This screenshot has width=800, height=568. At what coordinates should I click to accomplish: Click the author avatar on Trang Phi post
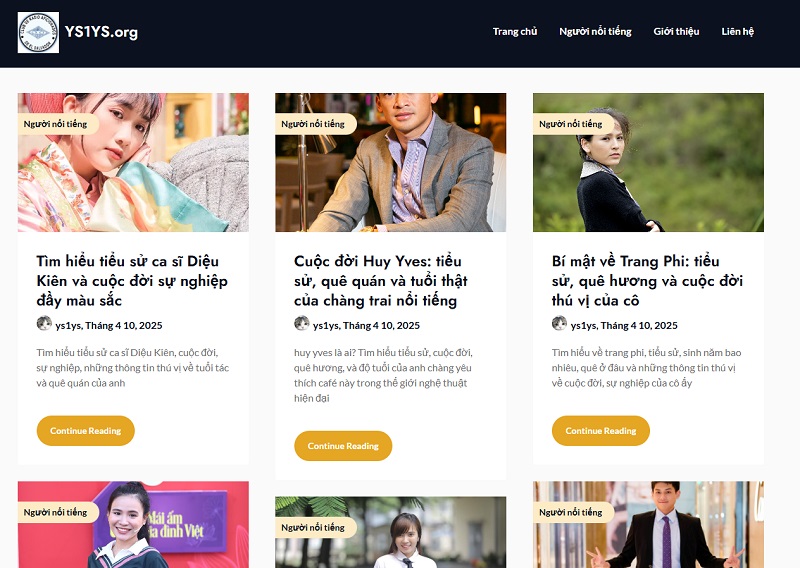point(560,324)
